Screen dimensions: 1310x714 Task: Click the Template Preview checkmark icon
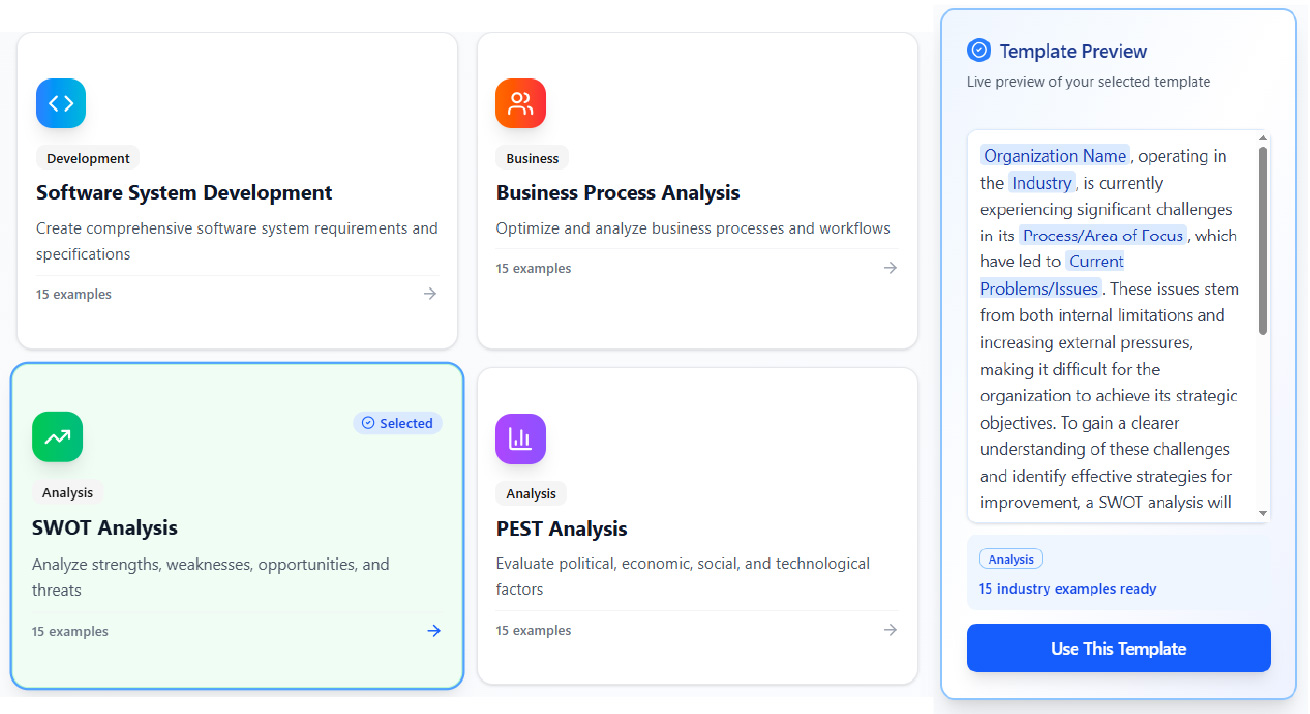pyautogui.click(x=979, y=51)
